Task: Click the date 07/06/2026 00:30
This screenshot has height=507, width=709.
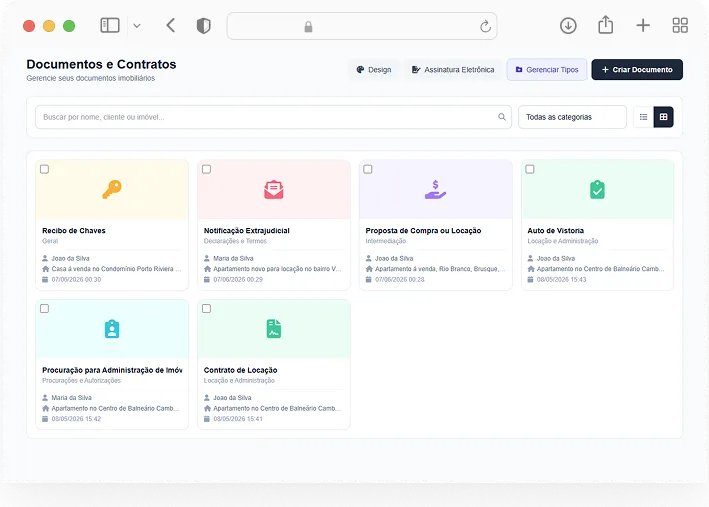Action: coord(76,280)
